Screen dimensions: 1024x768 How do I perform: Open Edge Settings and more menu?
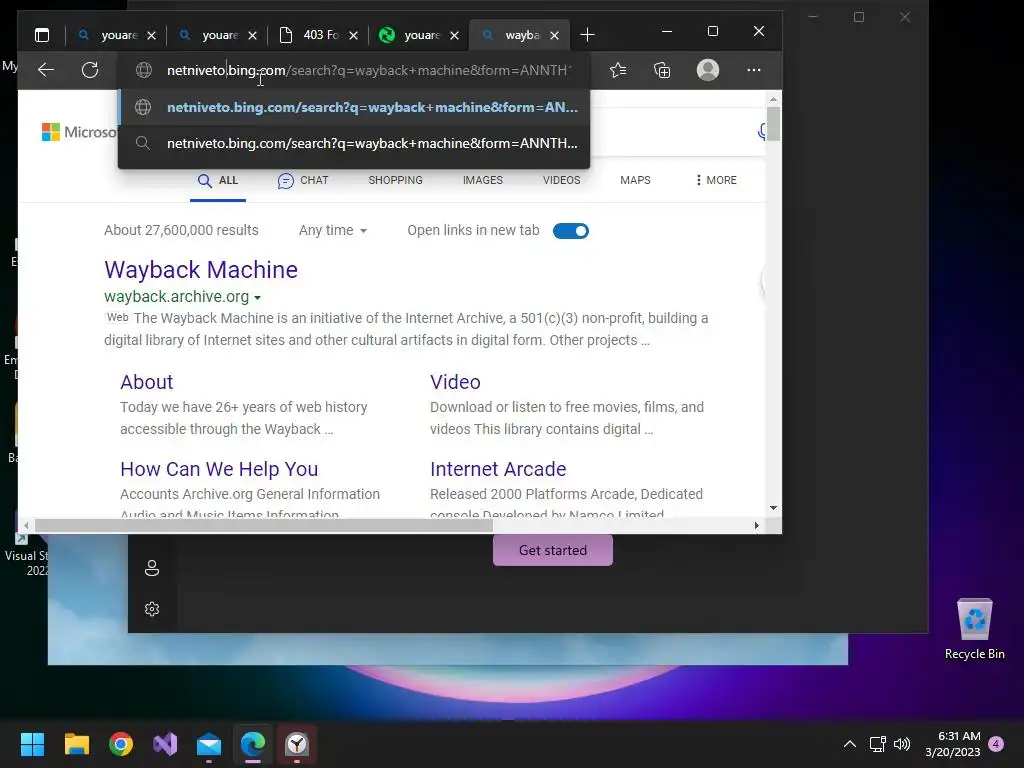754,70
